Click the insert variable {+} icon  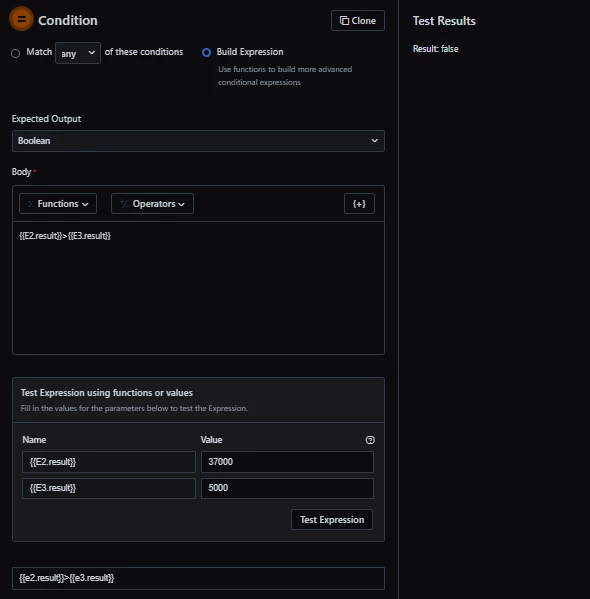point(359,204)
